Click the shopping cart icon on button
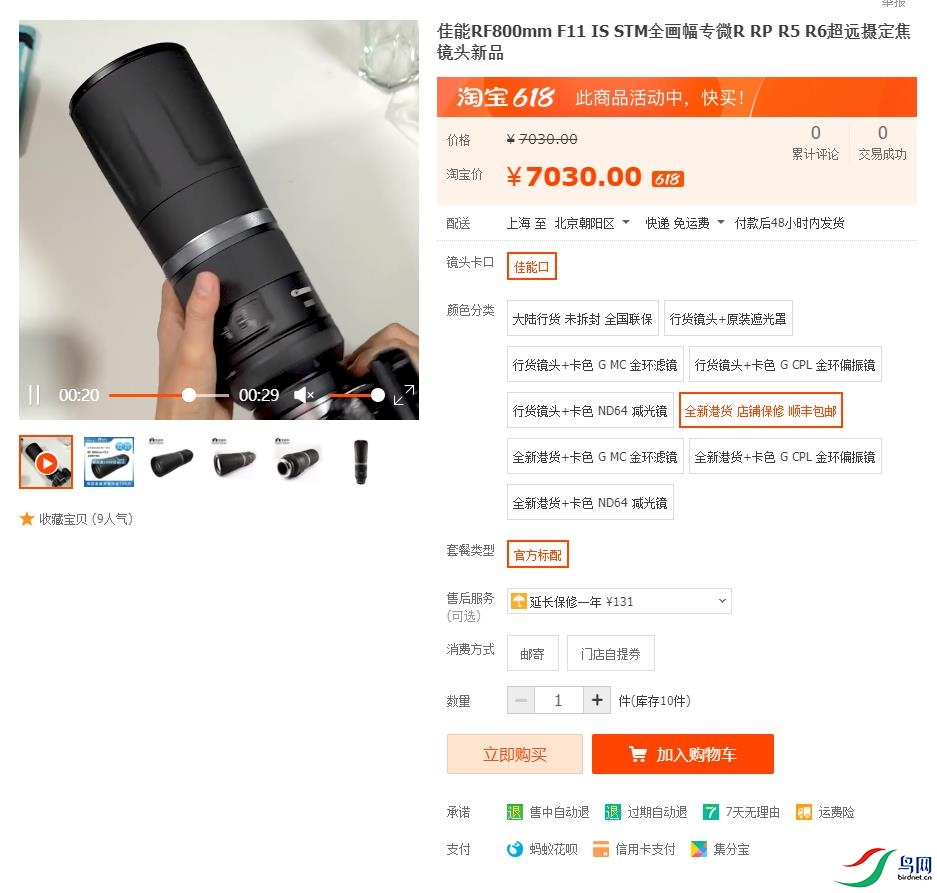The image size is (937, 893). click(x=638, y=754)
